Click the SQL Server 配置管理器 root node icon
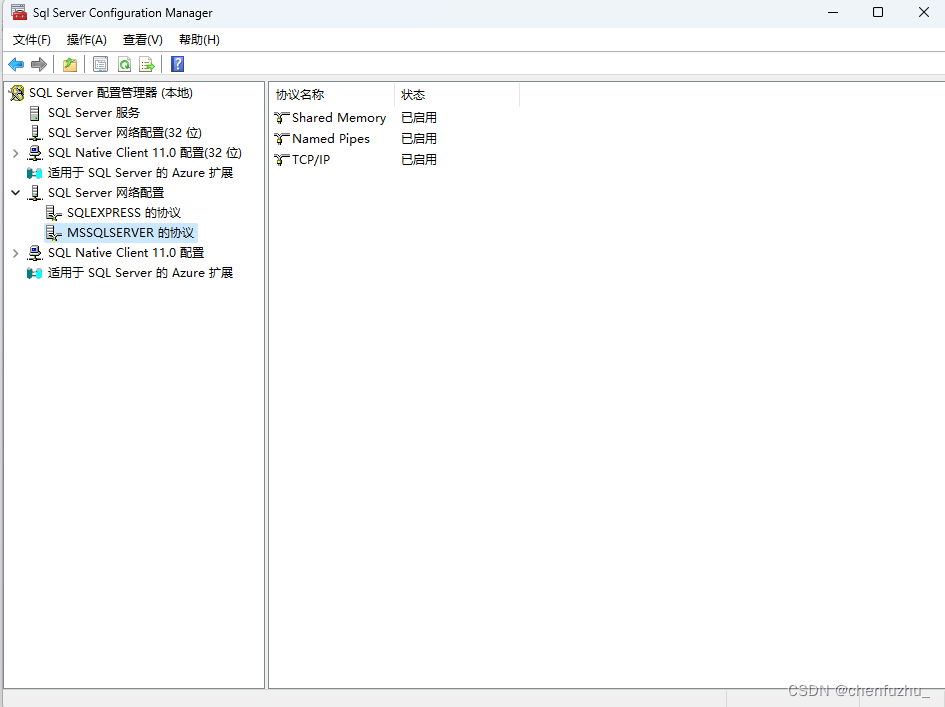The height and width of the screenshot is (707, 945). tap(17, 93)
